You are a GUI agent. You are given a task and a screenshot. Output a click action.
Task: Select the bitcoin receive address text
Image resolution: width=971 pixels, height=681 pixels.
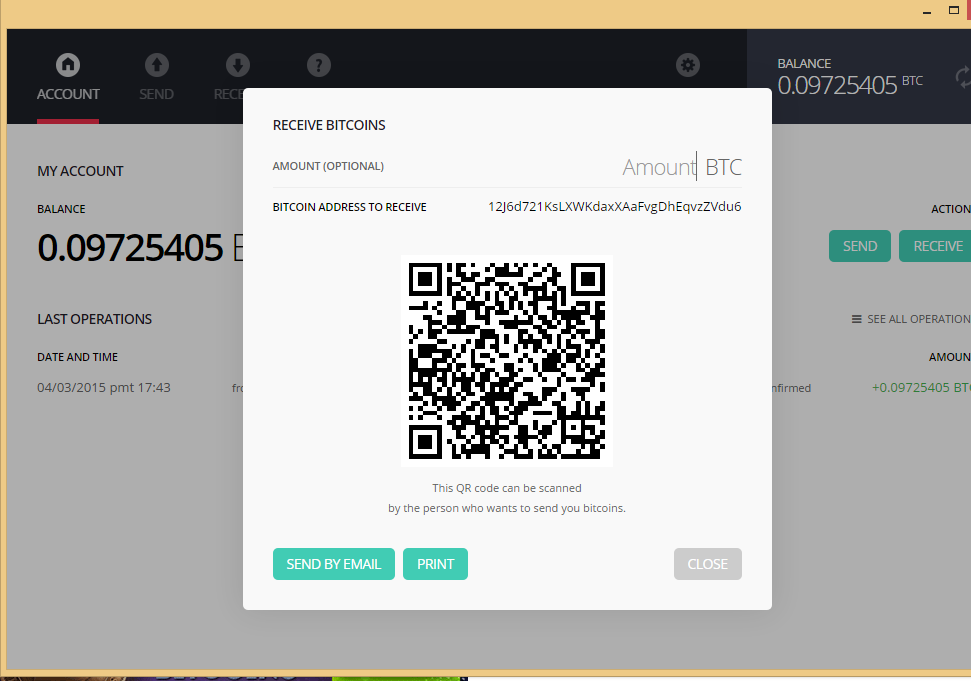614,207
